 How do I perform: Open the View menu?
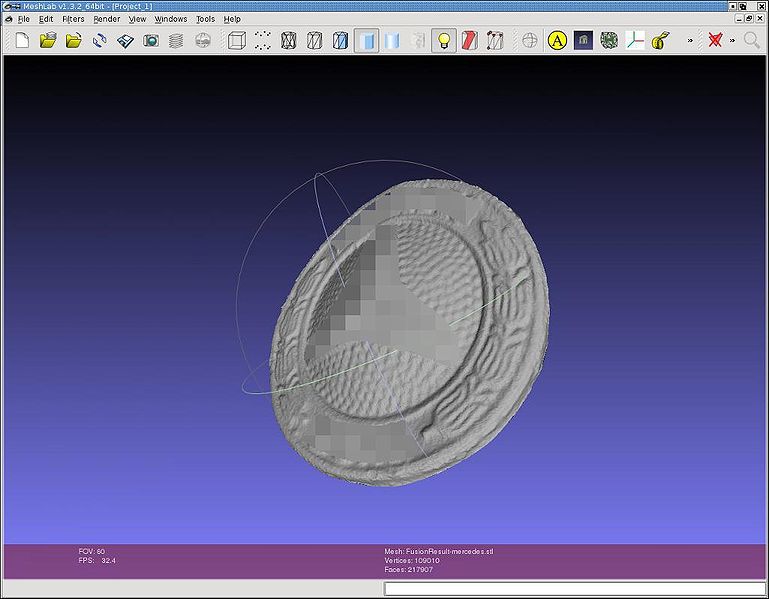pos(137,19)
